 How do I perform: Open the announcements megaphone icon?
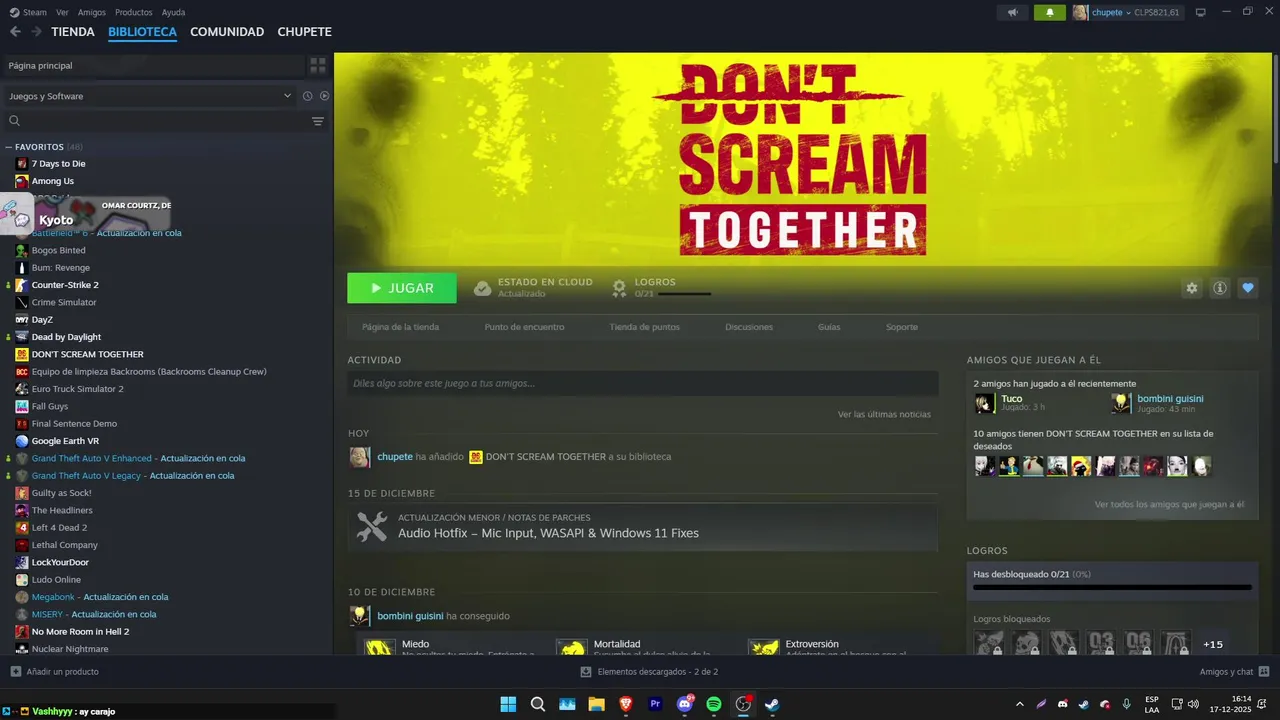coord(1012,12)
